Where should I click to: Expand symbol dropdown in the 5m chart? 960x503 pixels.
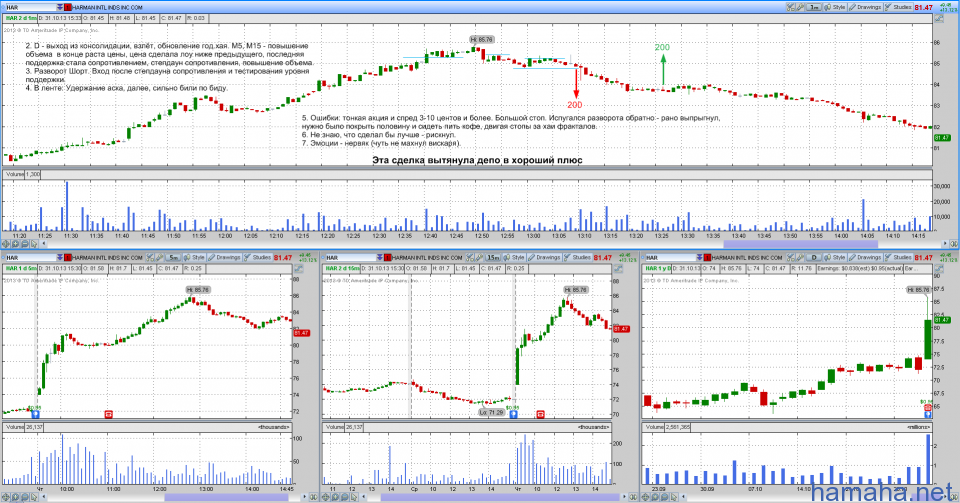tap(60, 258)
